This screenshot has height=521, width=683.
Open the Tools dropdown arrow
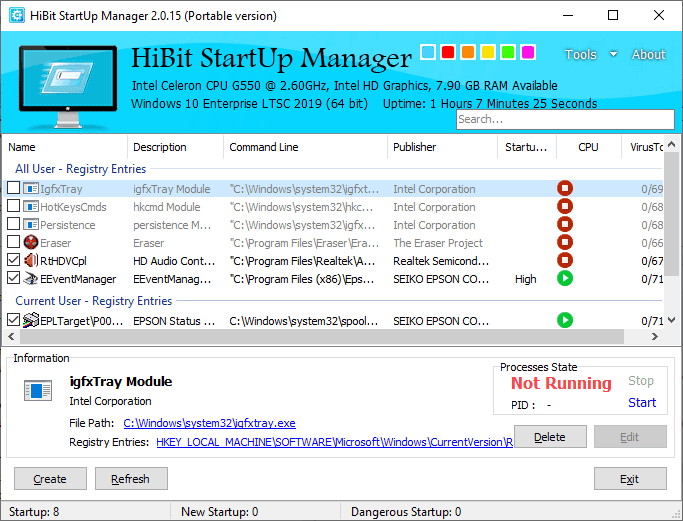tap(613, 54)
